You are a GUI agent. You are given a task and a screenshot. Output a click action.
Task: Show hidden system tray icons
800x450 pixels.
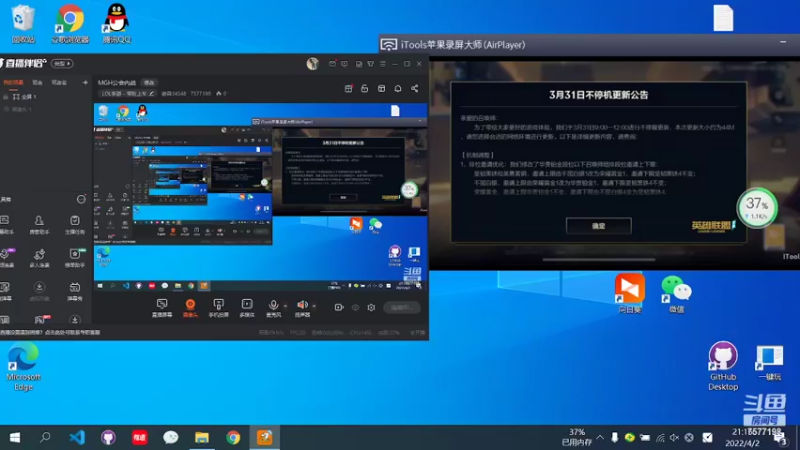(x=600, y=437)
